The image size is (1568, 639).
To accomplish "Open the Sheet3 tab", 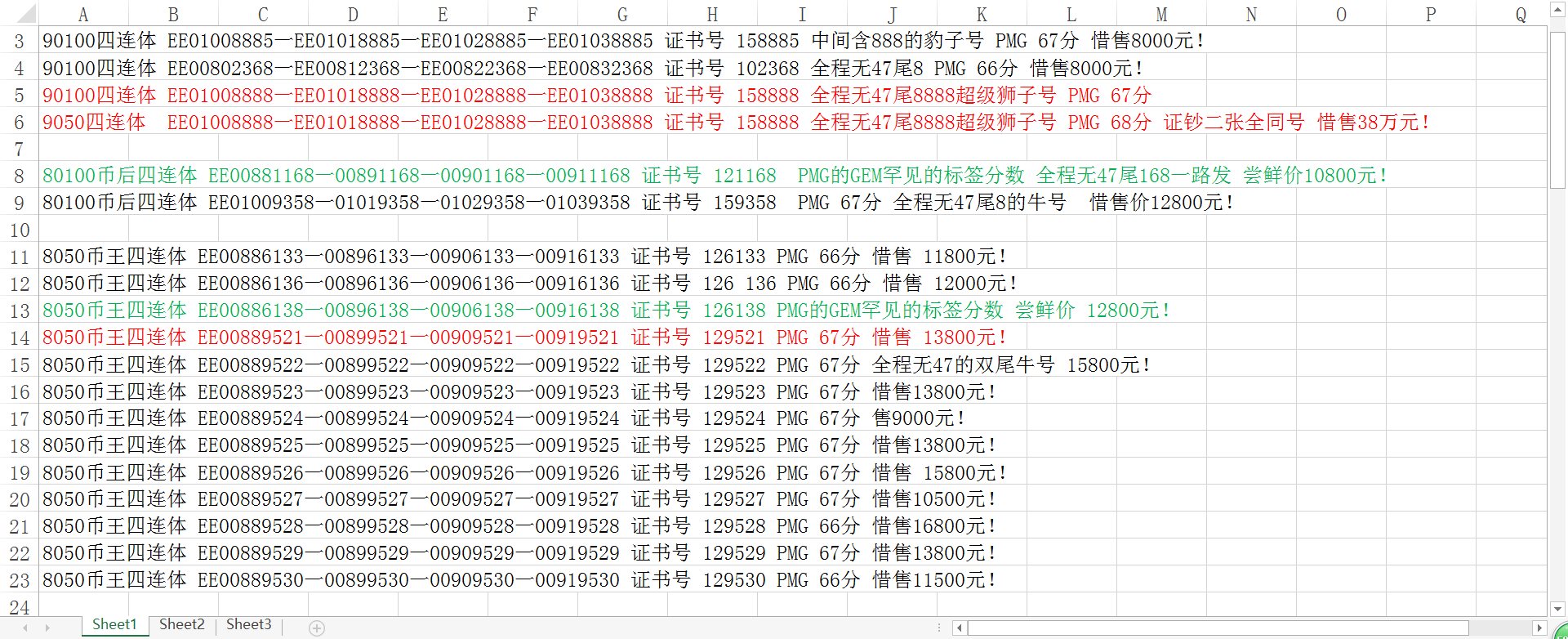I will (248, 624).
